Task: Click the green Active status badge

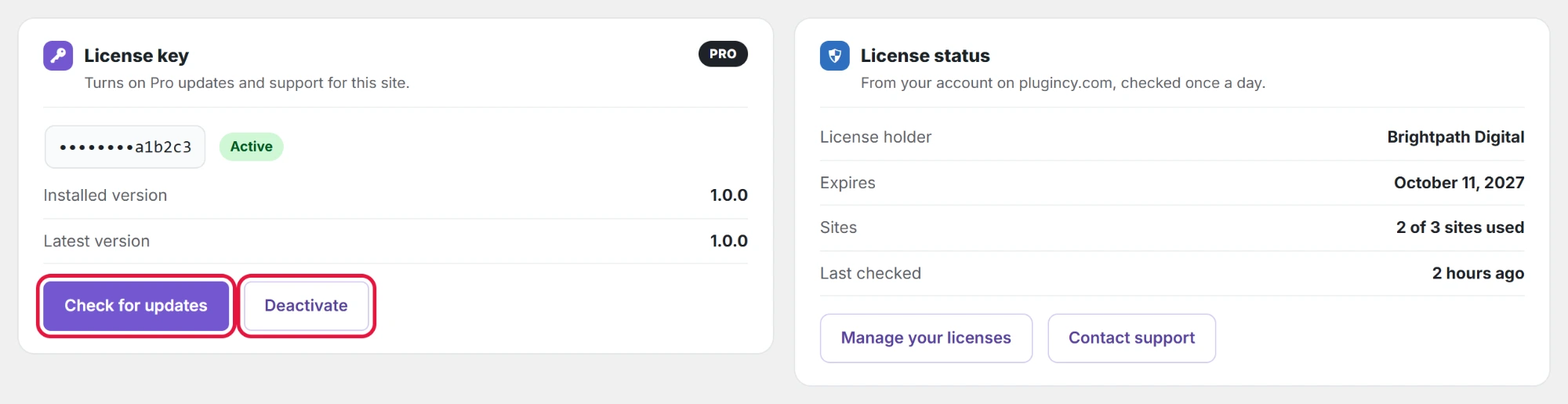Action: [251, 147]
